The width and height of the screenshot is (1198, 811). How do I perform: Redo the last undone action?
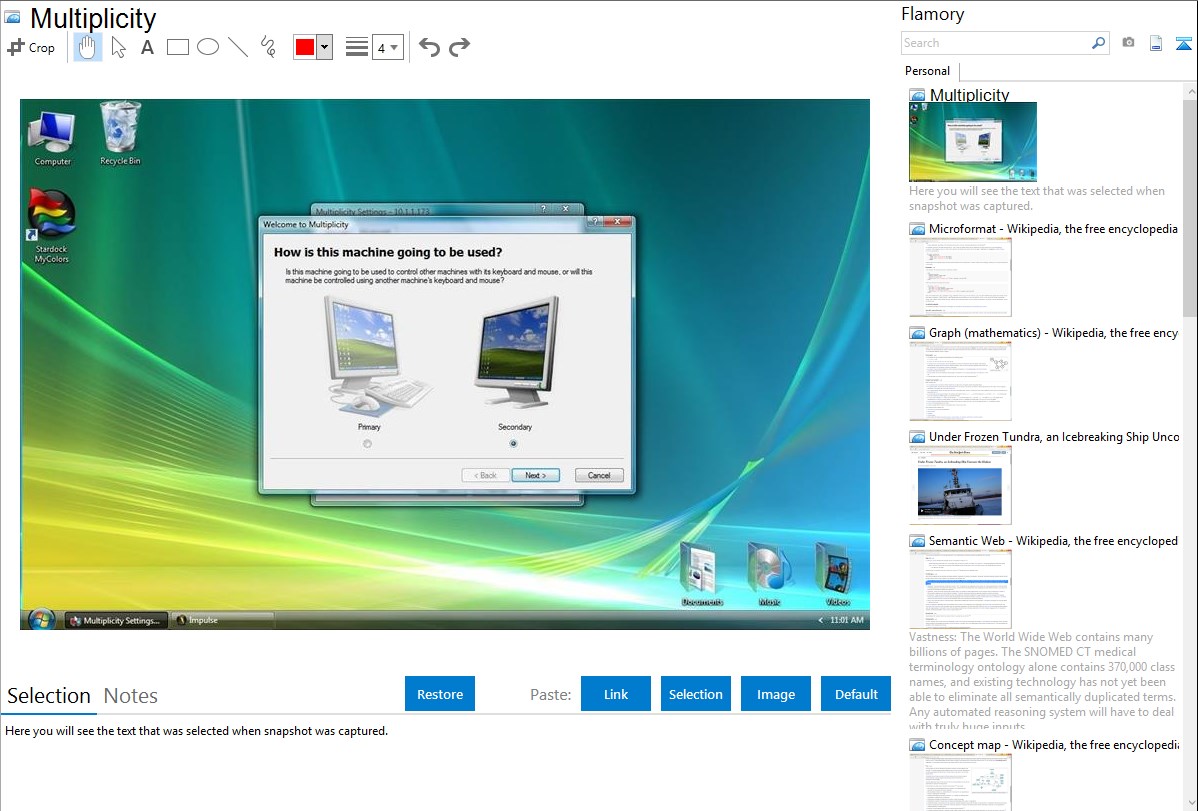[x=459, y=47]
